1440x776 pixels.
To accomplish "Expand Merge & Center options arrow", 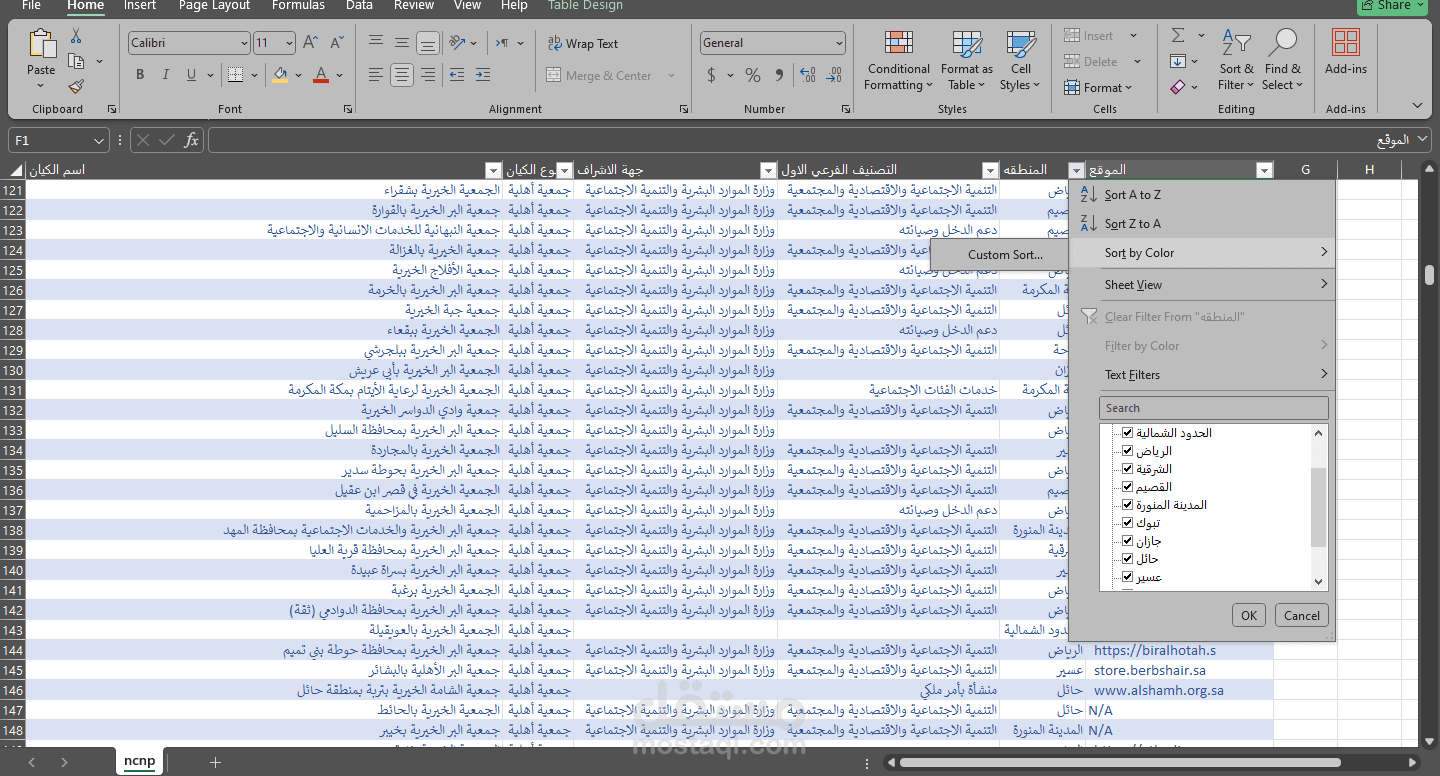I will click(x=671, y=76).
